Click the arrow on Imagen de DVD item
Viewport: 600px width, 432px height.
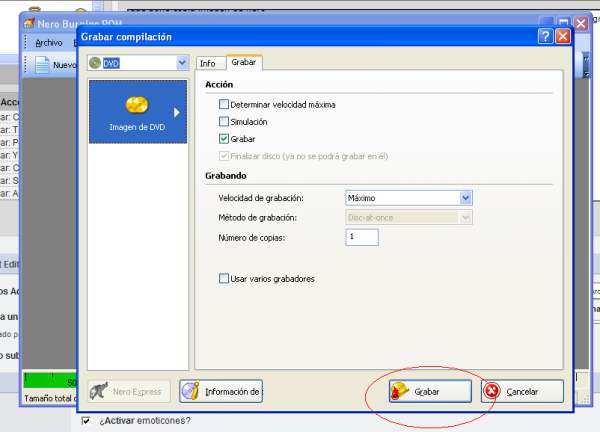coord(176,112)
